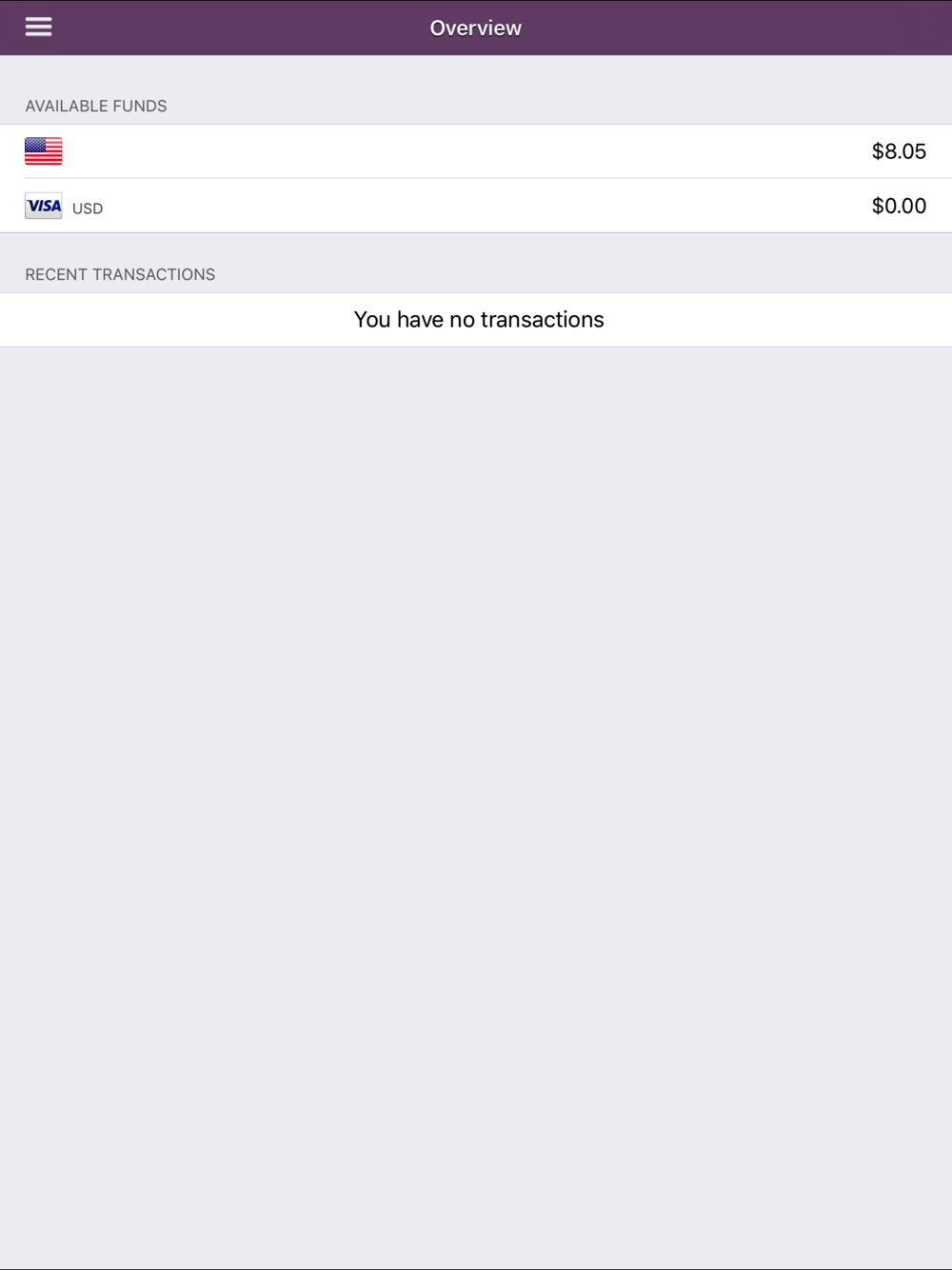
Task: Click the RECENT TRANSACTIONS section header
Action: (120, 274)
